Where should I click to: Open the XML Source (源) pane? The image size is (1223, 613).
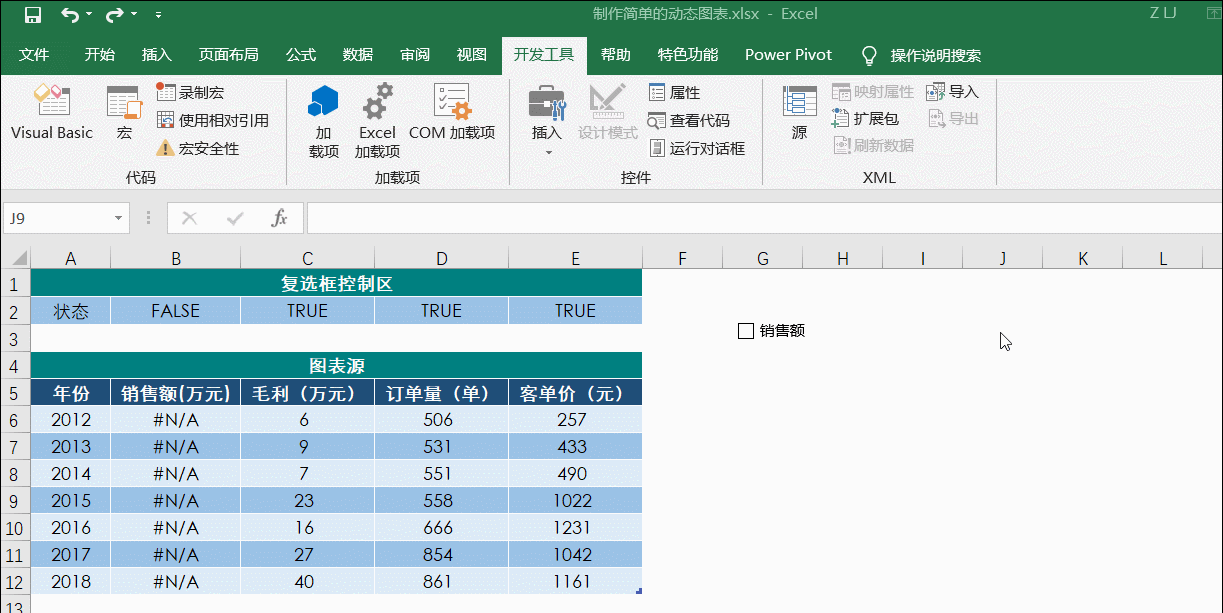click(800, 113)
